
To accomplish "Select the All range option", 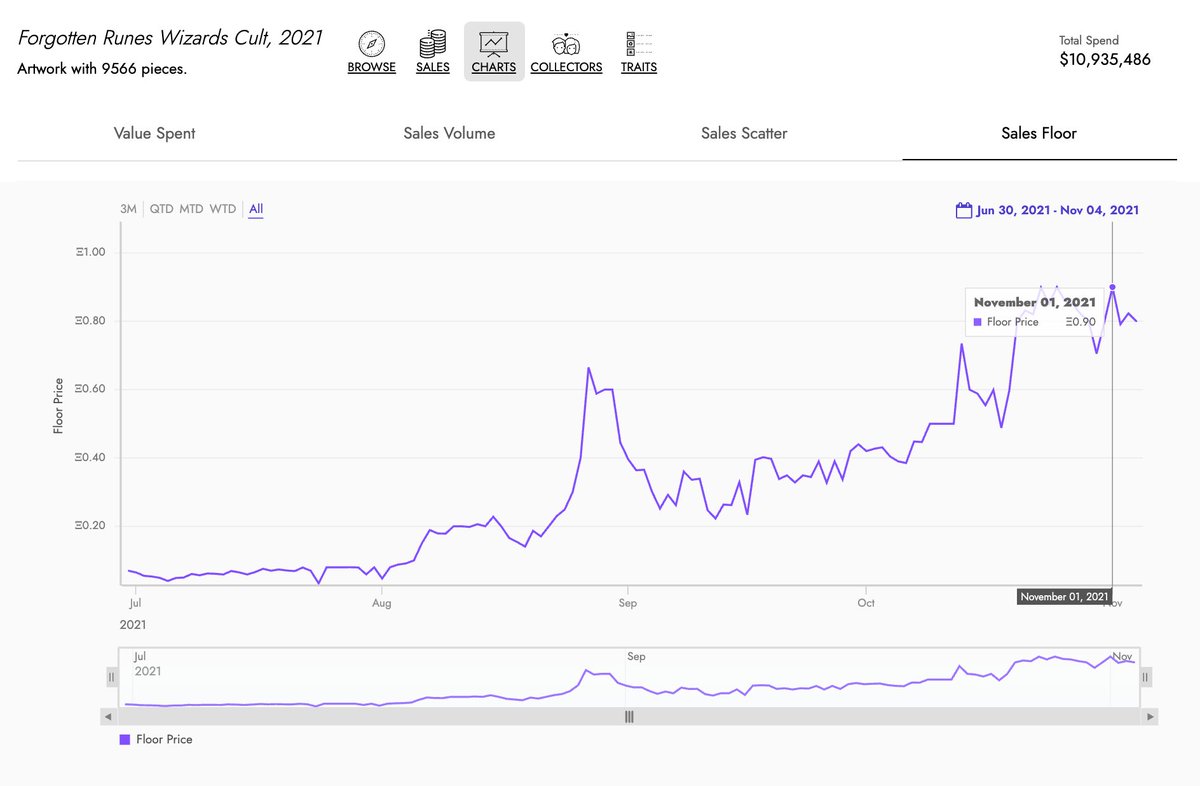I will coord(256,209).
